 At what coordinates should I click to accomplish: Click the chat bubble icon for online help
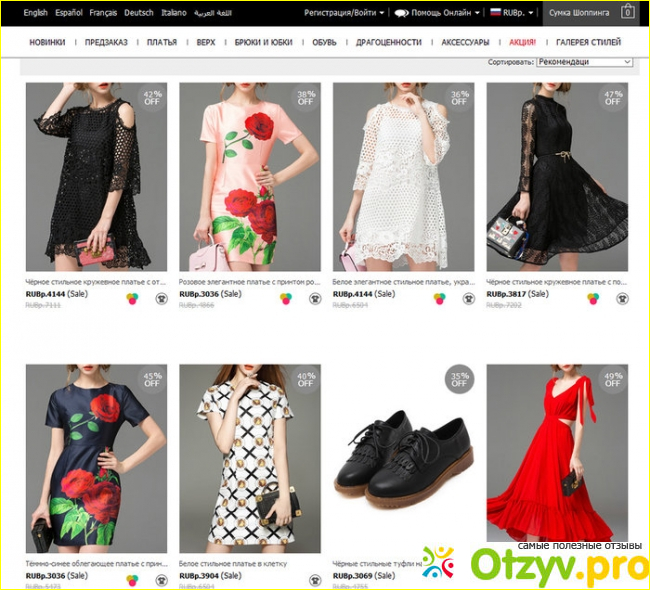click(401, 14)
